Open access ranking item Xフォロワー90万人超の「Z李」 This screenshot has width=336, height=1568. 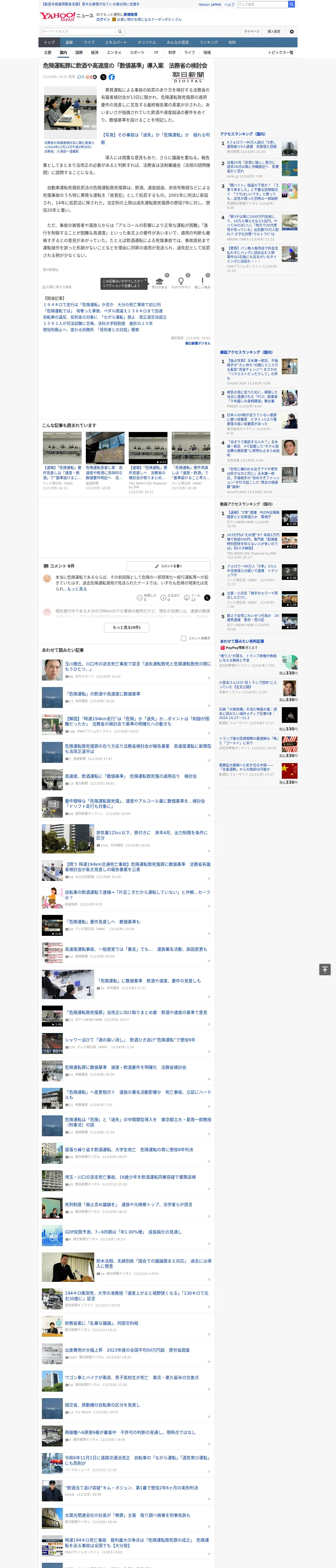point(251,144)
